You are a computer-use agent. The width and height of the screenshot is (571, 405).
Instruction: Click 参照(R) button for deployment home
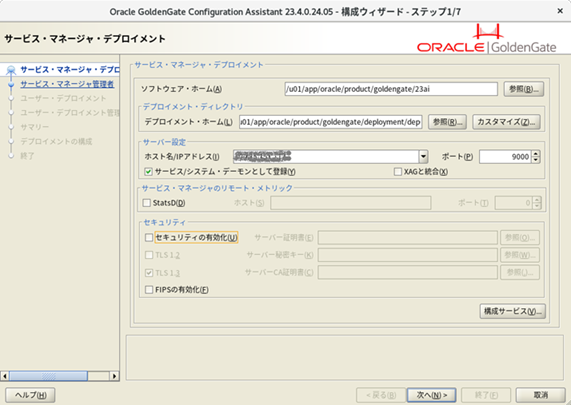point(447,122)
